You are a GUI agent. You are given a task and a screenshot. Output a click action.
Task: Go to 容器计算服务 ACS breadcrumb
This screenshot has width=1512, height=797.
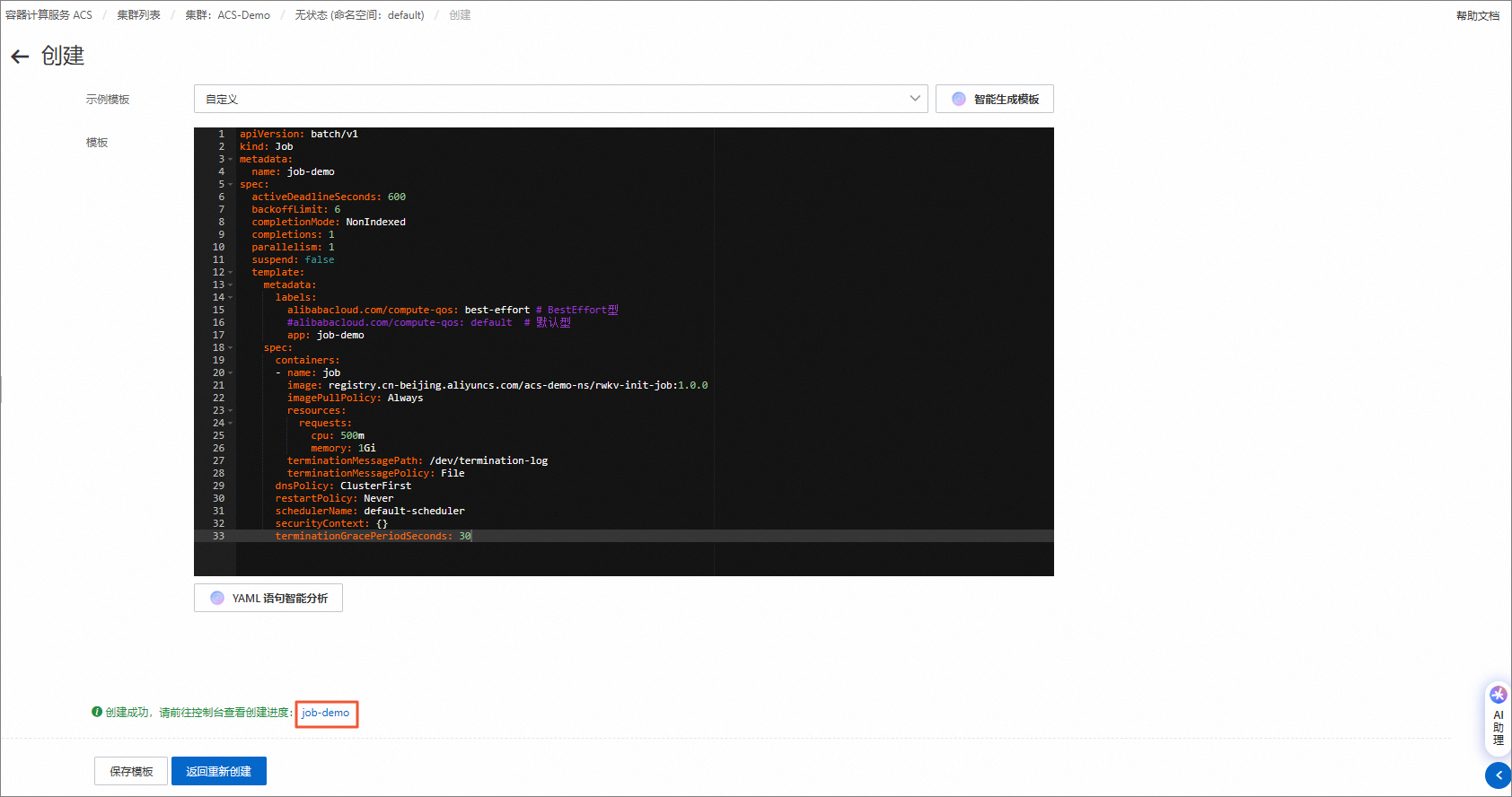coord(48,15)
